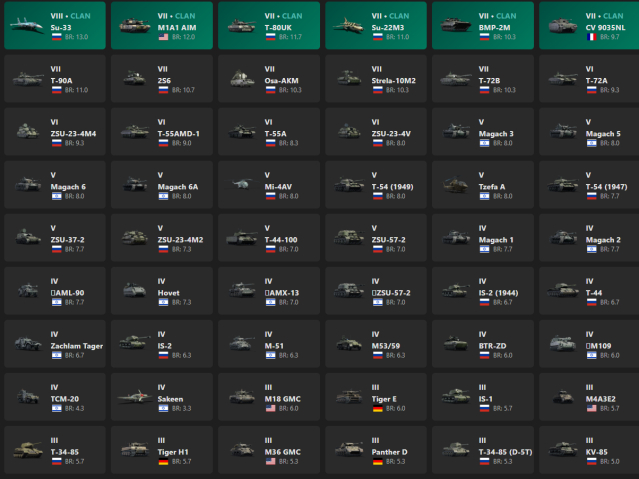Click the Sakeen aircraft icon
The height and width of the screenshot is (479, 639).
133,396
